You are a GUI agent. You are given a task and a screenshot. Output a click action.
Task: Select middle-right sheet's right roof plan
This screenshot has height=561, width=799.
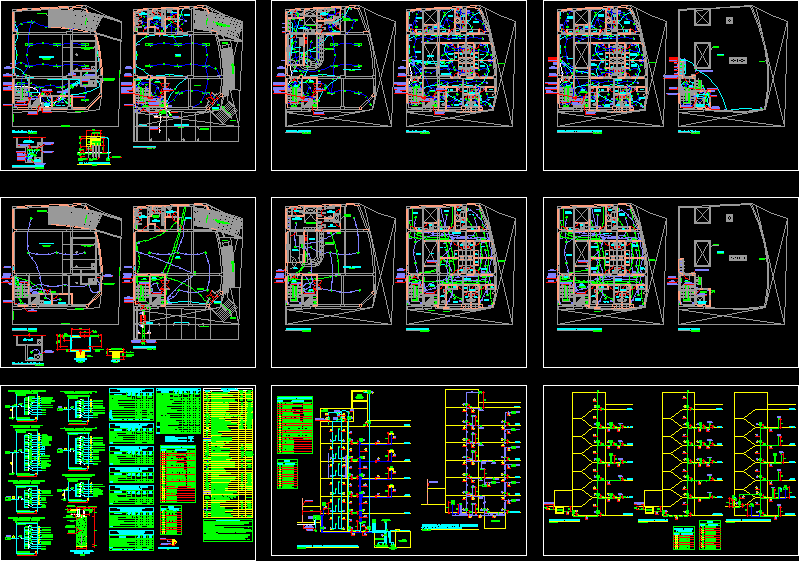tap(728, 264)
